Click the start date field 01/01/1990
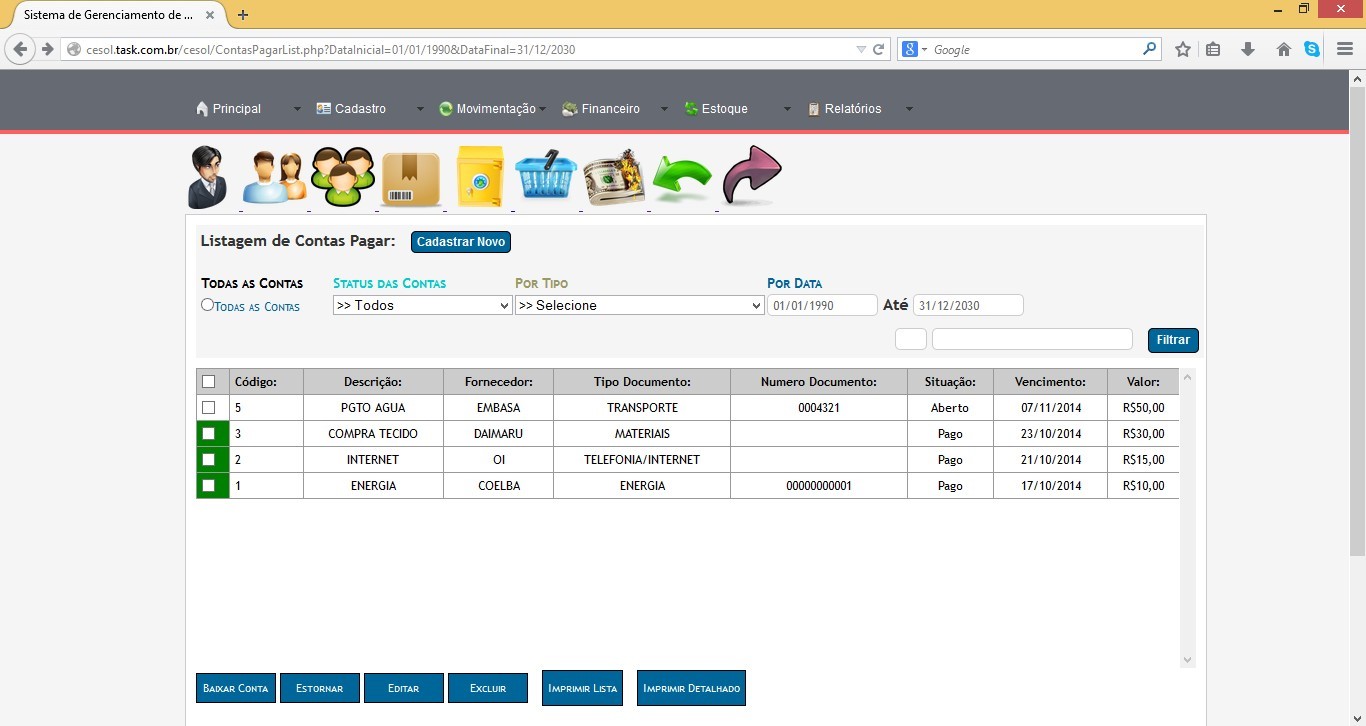 821,305
